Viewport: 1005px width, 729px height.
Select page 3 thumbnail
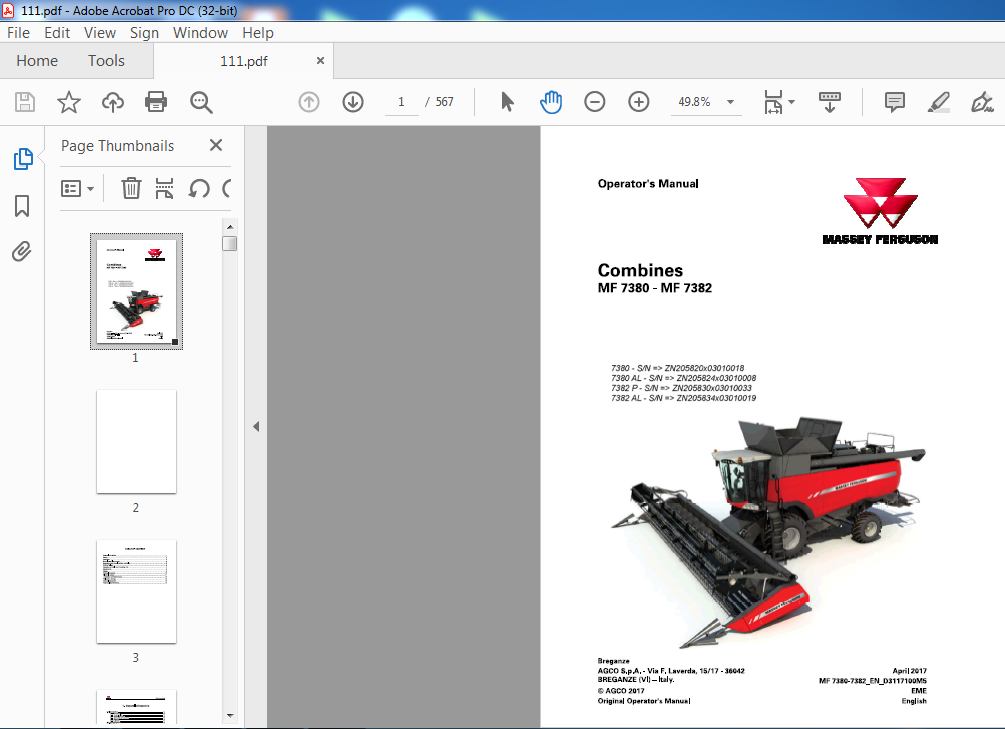pos(137,592)
